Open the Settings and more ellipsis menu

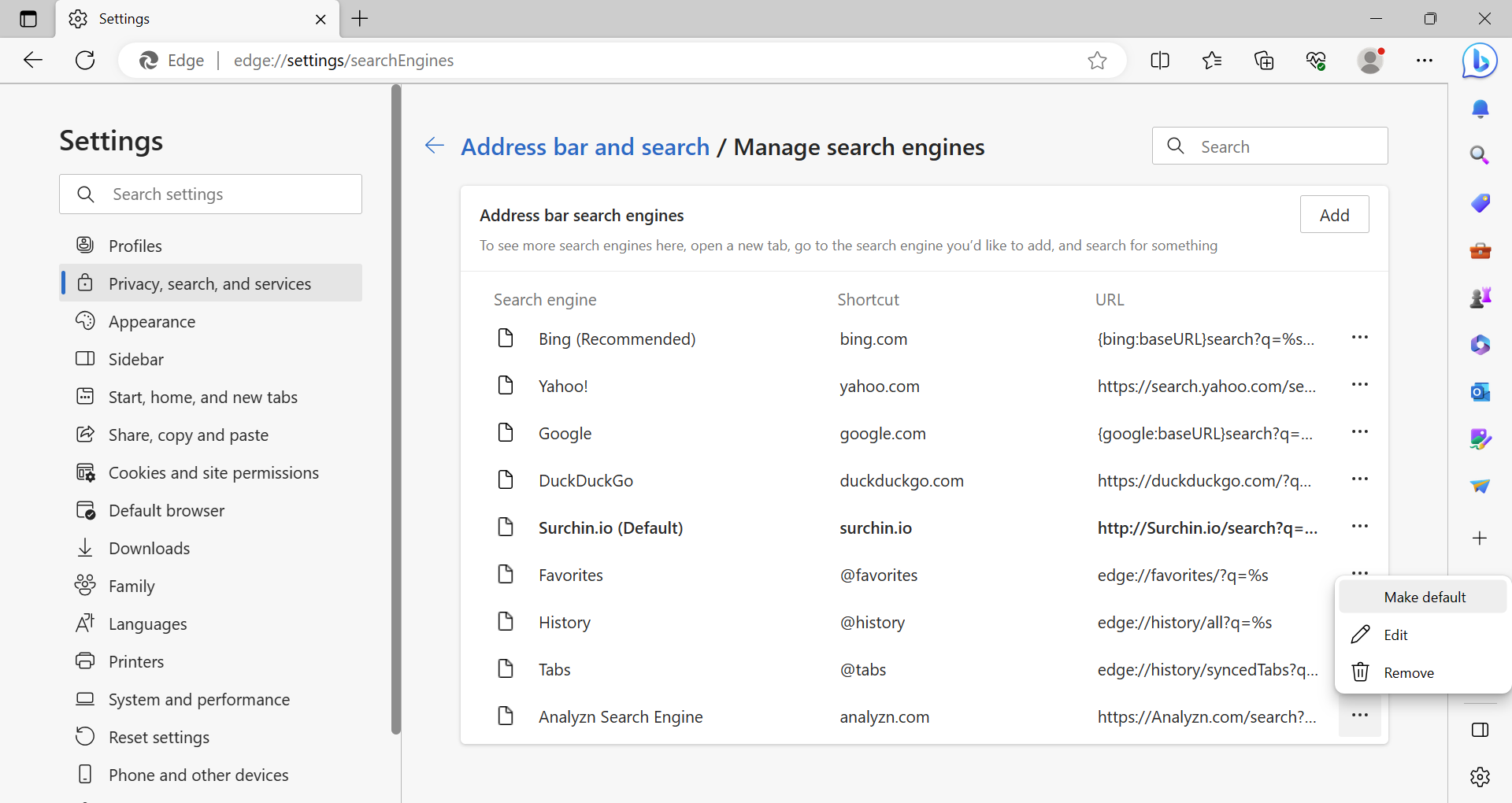pyautogui.click(x=1425, y=61)
